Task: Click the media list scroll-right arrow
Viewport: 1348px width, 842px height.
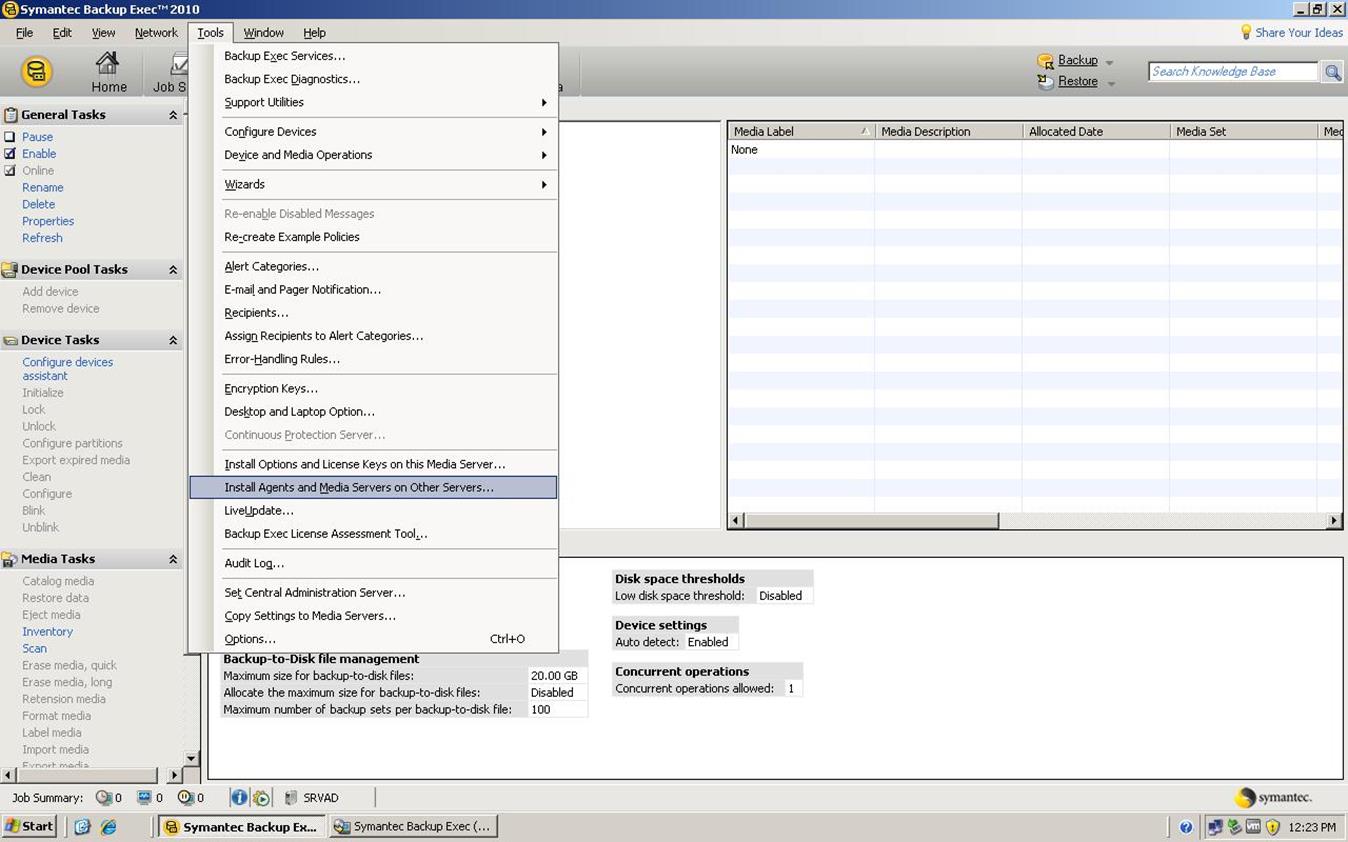Action: click(x=1334, y=521)
